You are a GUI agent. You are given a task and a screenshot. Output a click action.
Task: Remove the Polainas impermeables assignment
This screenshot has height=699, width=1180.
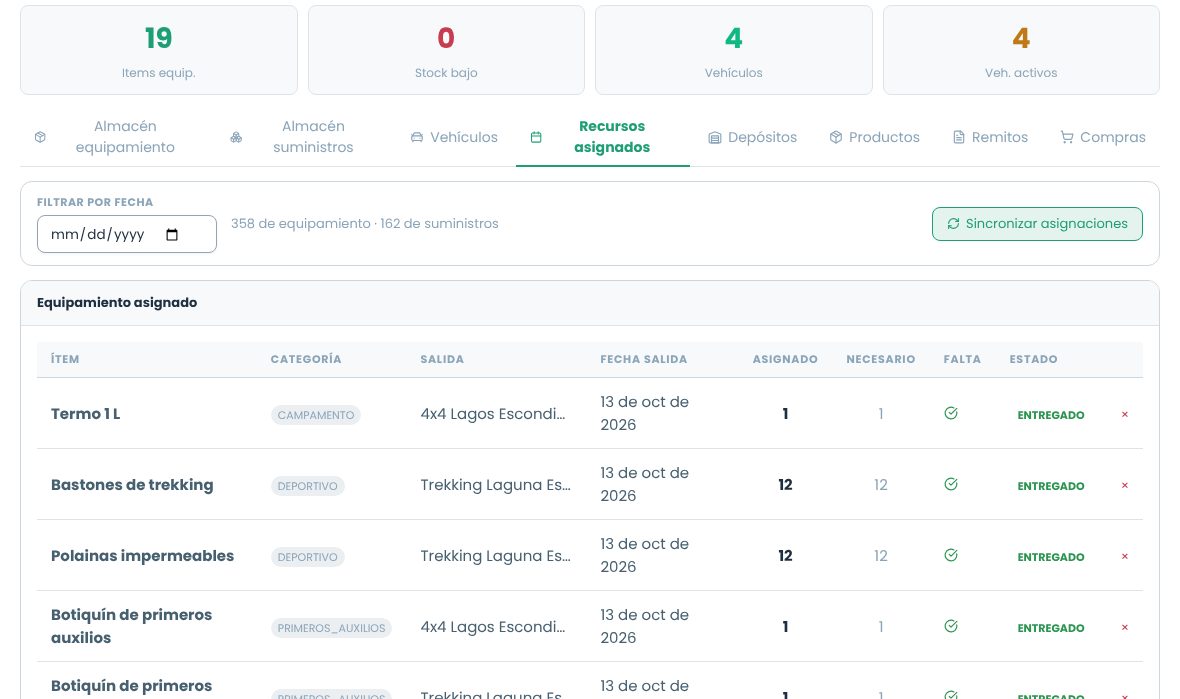click(1124, 556)
